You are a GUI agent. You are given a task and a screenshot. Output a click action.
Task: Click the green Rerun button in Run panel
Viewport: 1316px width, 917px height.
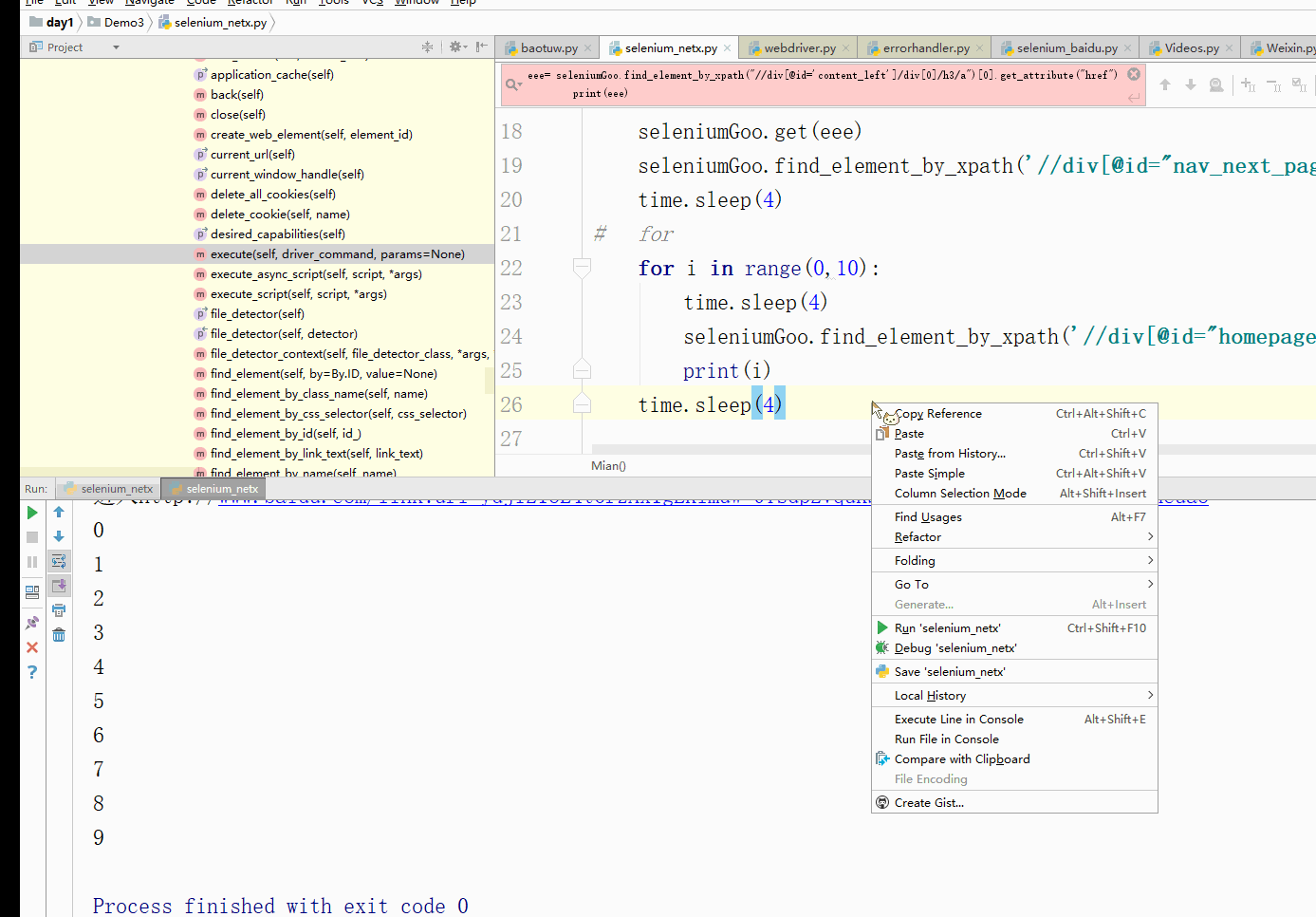pyautogui.click(x=32, y=513)
